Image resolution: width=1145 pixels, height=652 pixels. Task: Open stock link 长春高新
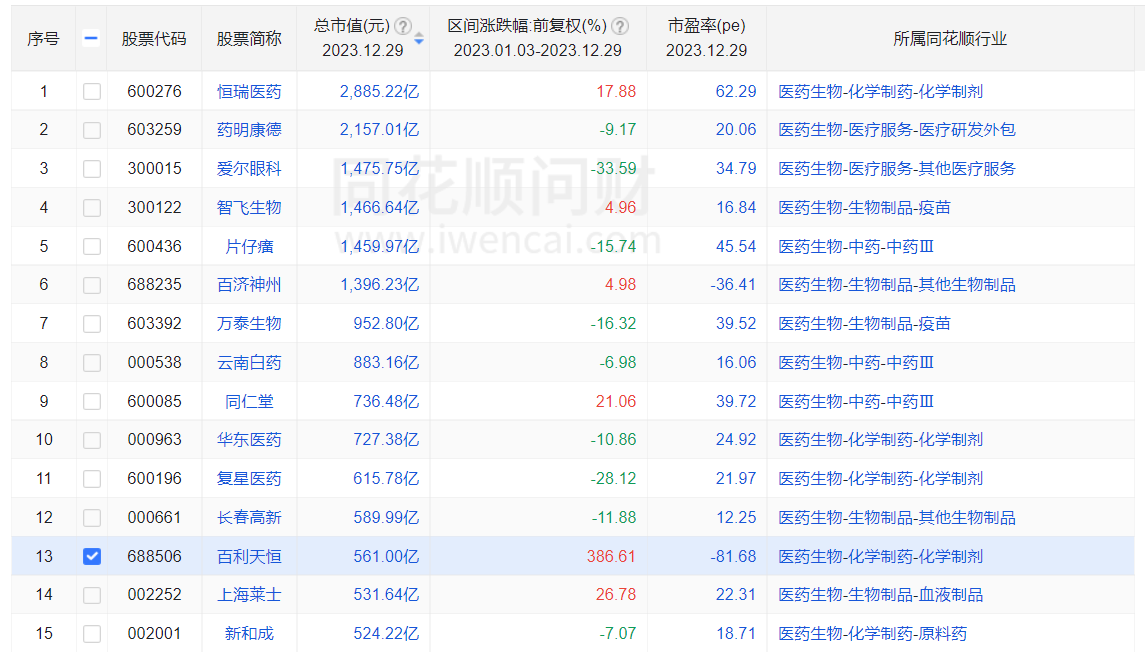click(x=249, y=518)
